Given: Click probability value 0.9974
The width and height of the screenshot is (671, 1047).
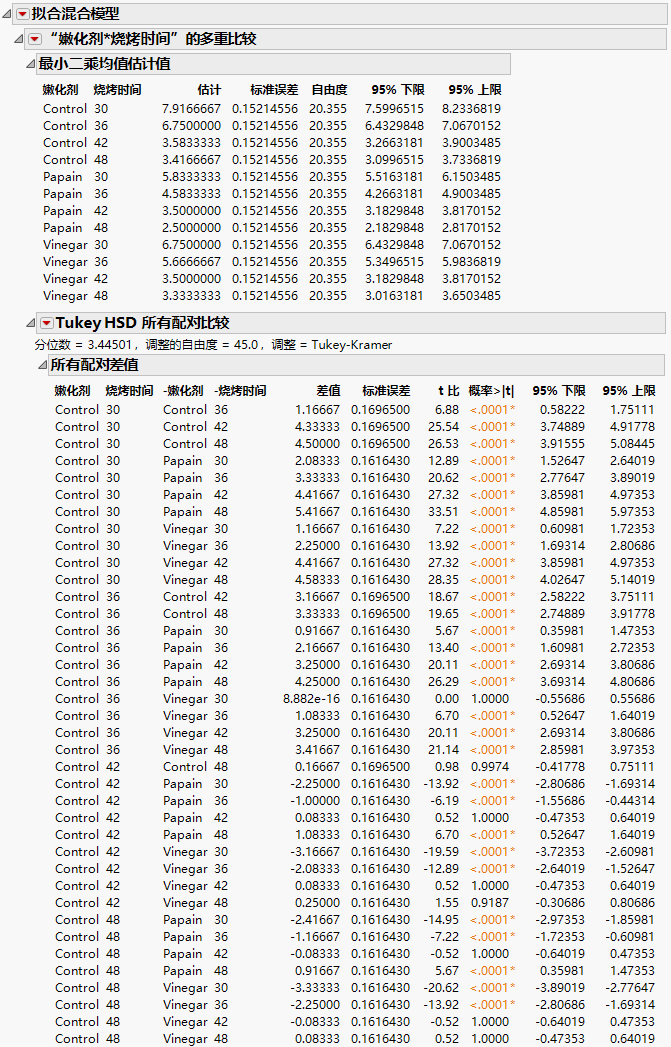Looking at the screenshot, I should pos(489,767).
